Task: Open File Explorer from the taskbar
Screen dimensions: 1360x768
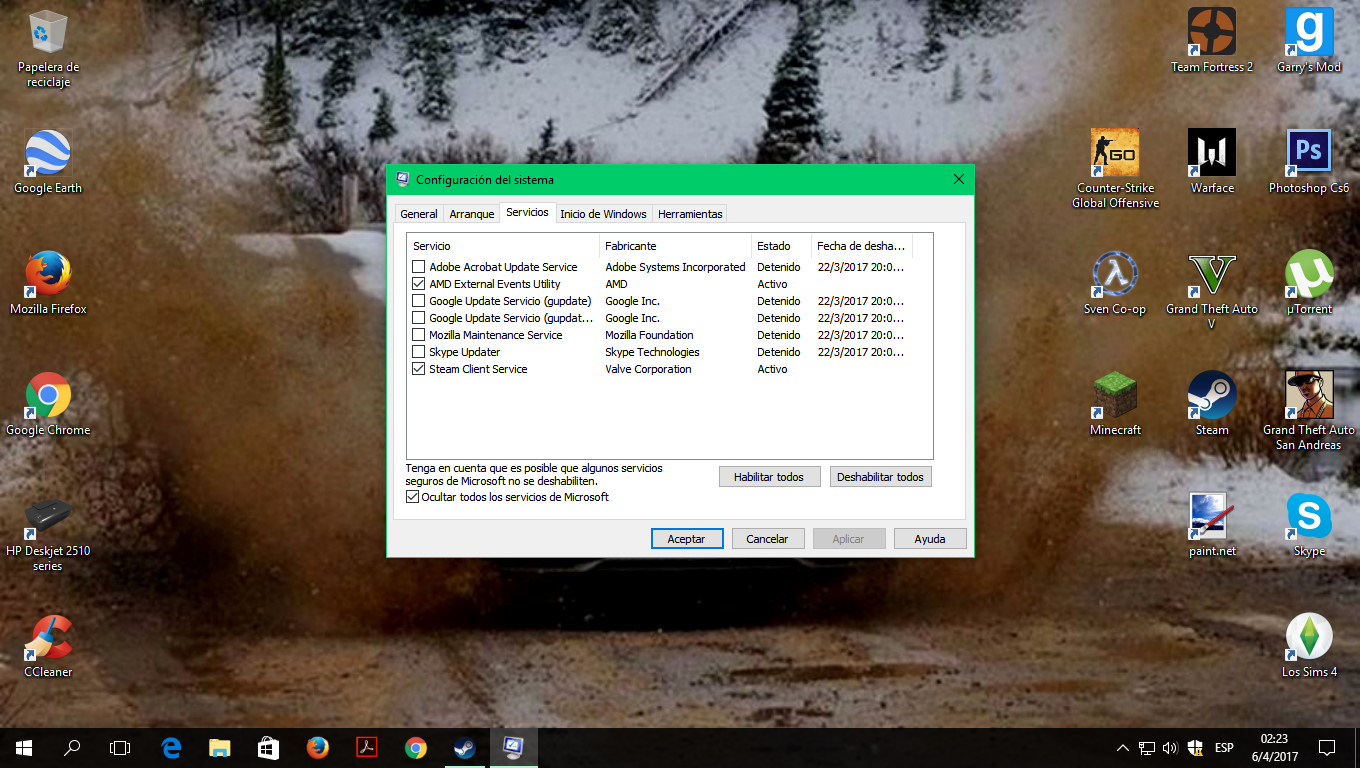Action: 220,748
